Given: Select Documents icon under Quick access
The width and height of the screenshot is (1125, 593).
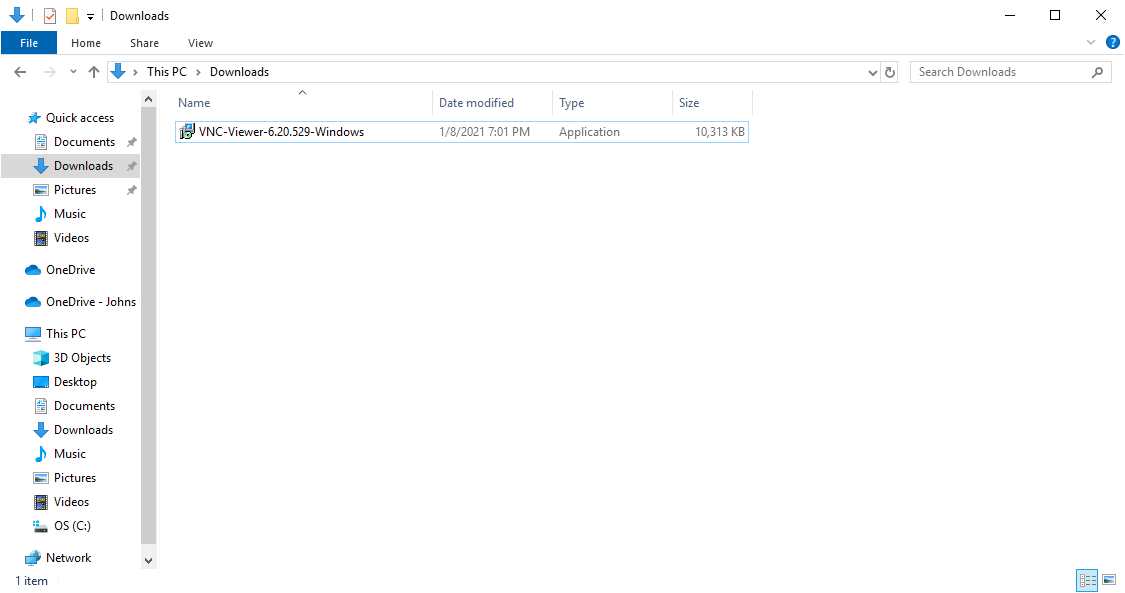Looking at the screenshot, I should pyautogui.click(x=41, y=142).
